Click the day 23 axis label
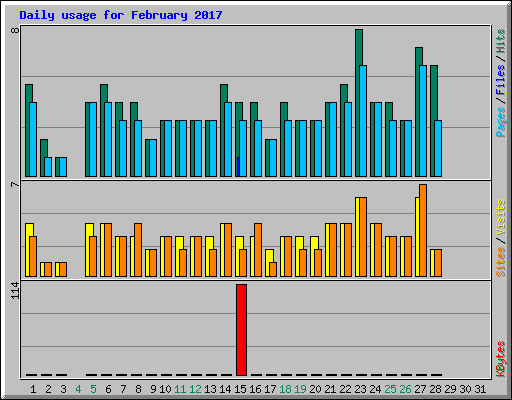Screen dimensions: 512x400 (360, 389)
